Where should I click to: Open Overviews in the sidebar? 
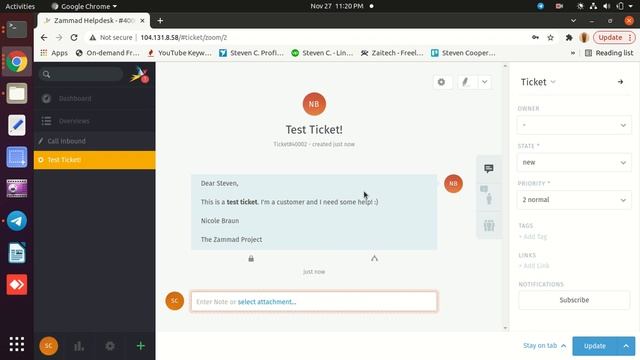click(x=94, y=121)
